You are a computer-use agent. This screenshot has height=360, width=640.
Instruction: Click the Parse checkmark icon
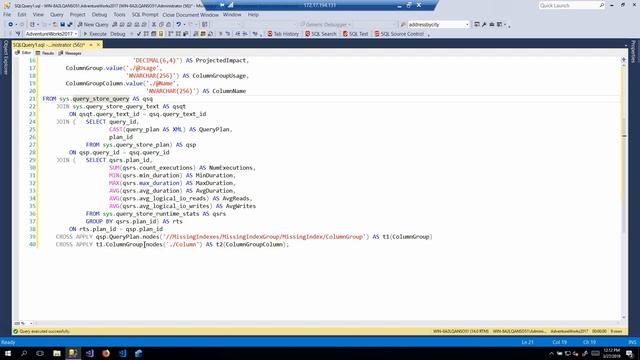pyautogui.click(x=139, y=34)
